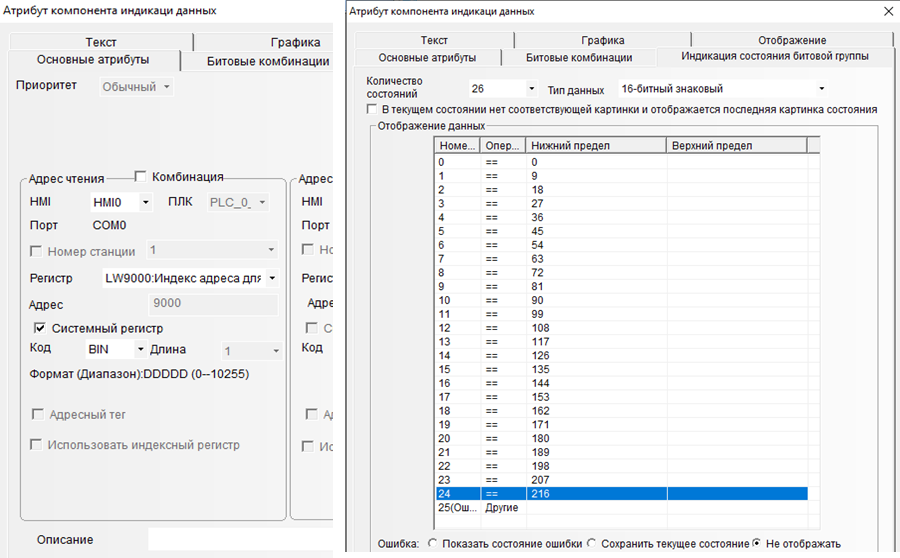Uncheck the Системный регистр checkbox
Viewport: 900px width, 558px height.
[39, 328]
